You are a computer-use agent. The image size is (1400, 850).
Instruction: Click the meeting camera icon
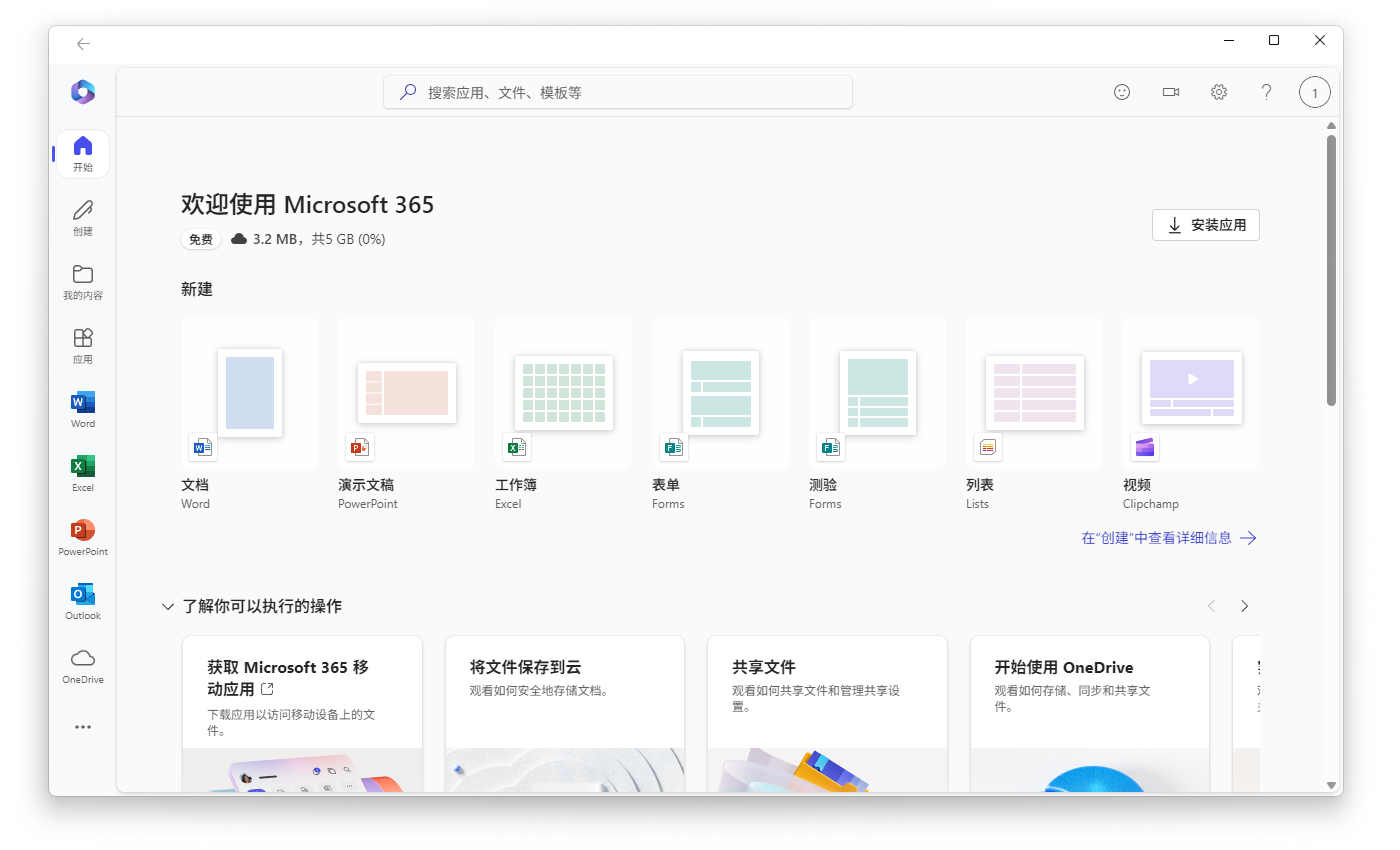click(x=1170, y=91)
